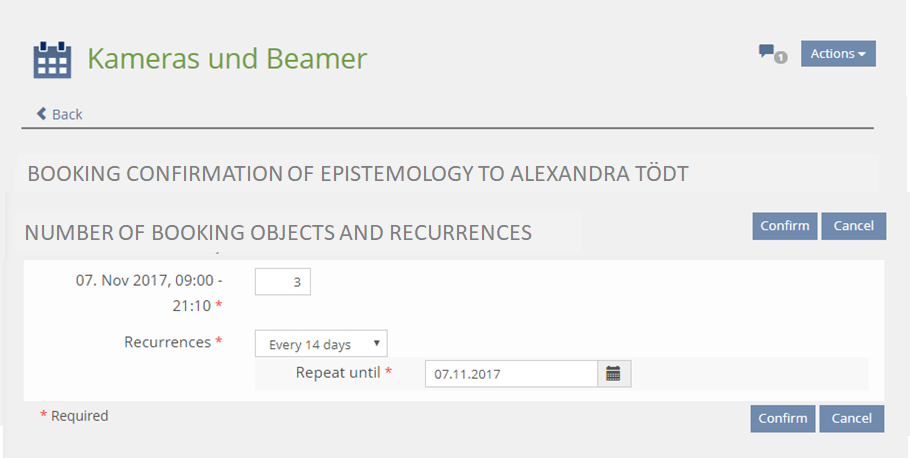Expand the Actions dropdown menu
This screenshot has height=458, width=910.
(x=838, y=54)
